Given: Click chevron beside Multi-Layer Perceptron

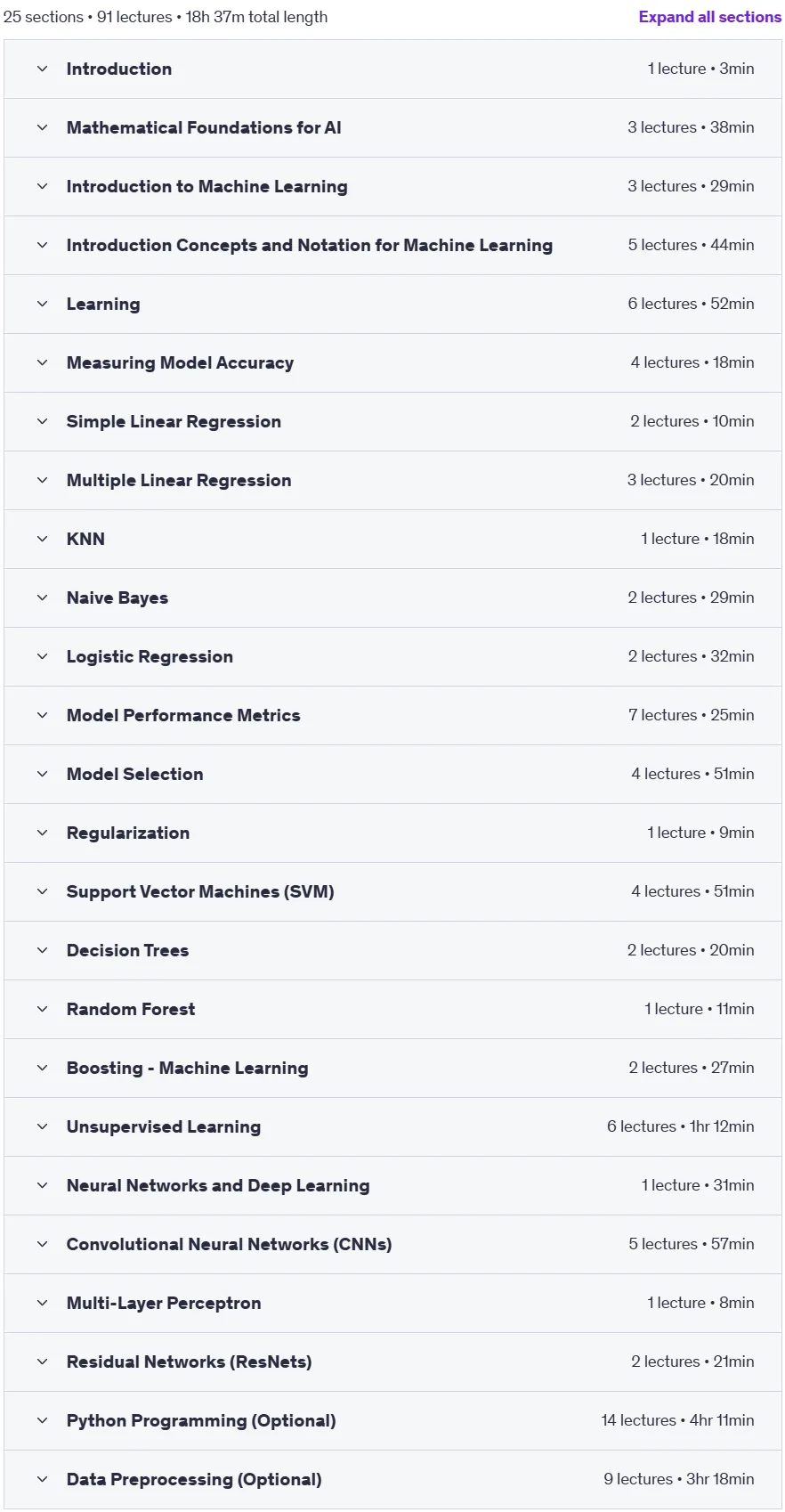Looking at the screenshot, I should click(x=42, y=1303).
